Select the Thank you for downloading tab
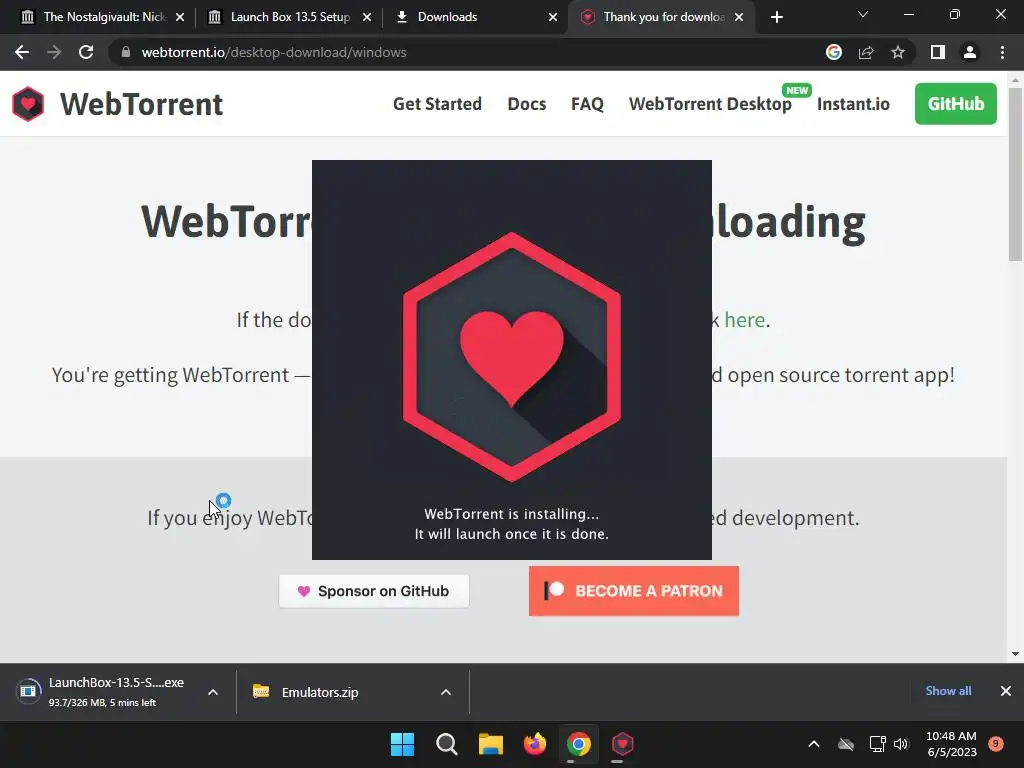Image resolution: width=1024 pixels, height=768 pixels. point(661,17)
